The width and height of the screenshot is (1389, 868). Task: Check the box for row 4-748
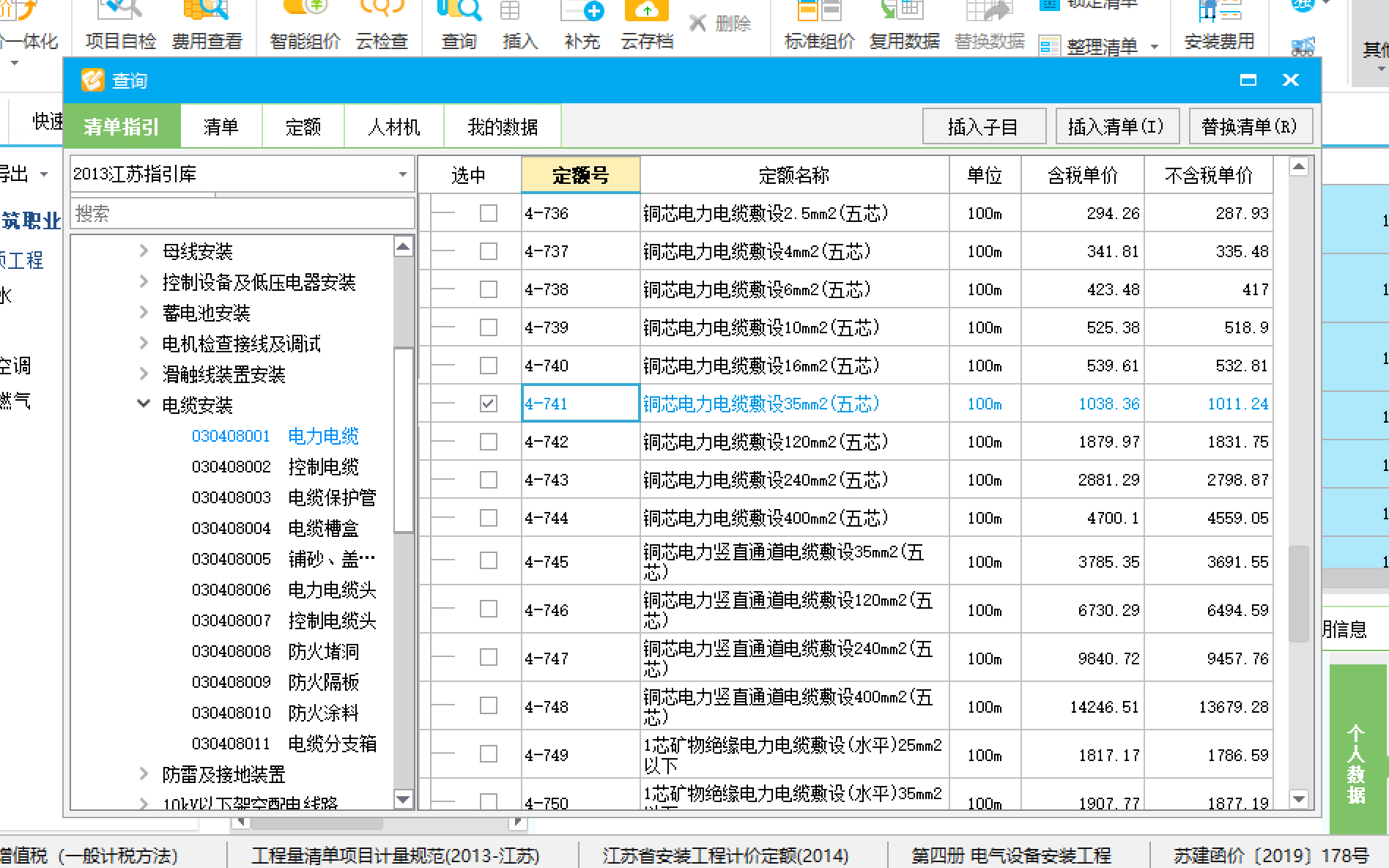(488, 706)
